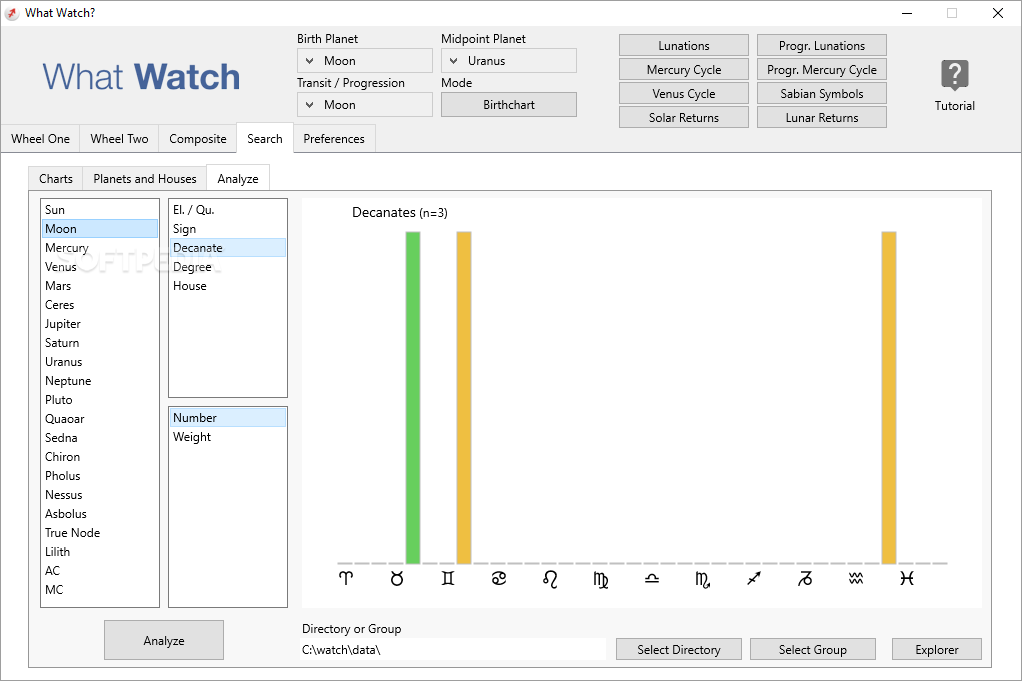Image resolution: width=1022 pixels, height=681 pixels.
Task: Open the Birth Planet dropdown
Action: pyautogui.click(x=364, y=61)
